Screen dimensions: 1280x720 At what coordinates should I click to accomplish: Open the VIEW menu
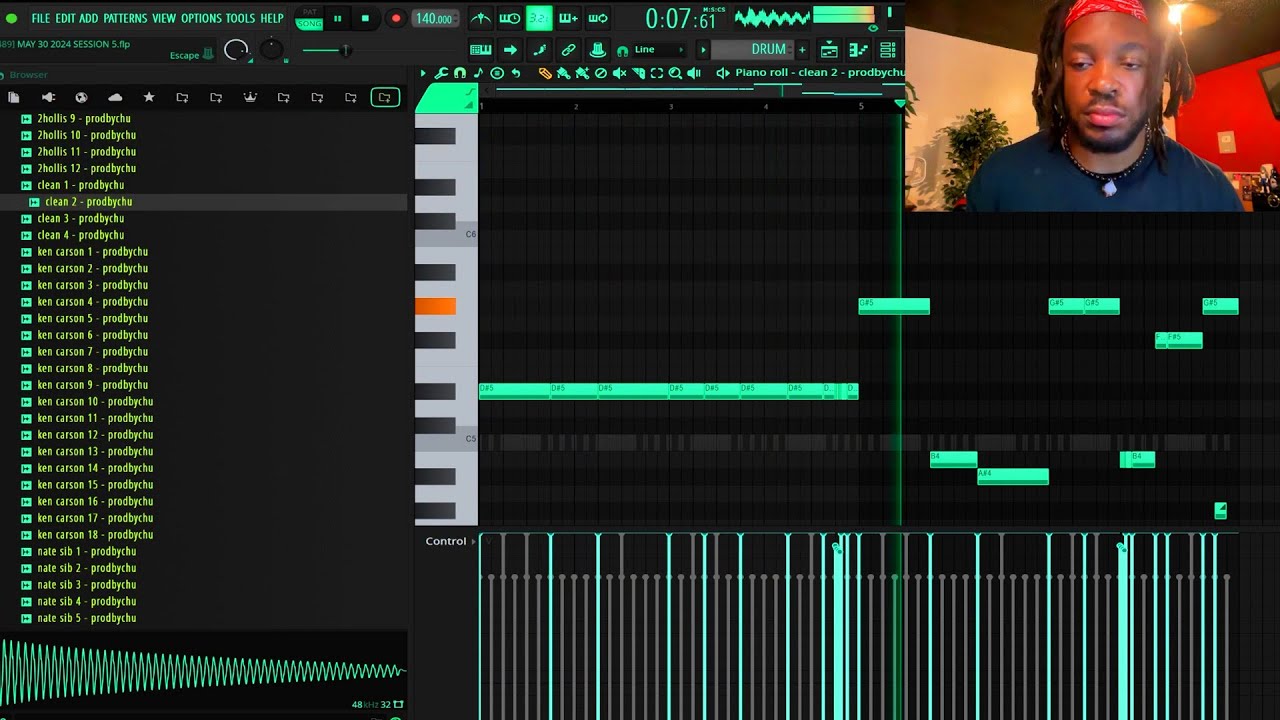pos(164,18)
